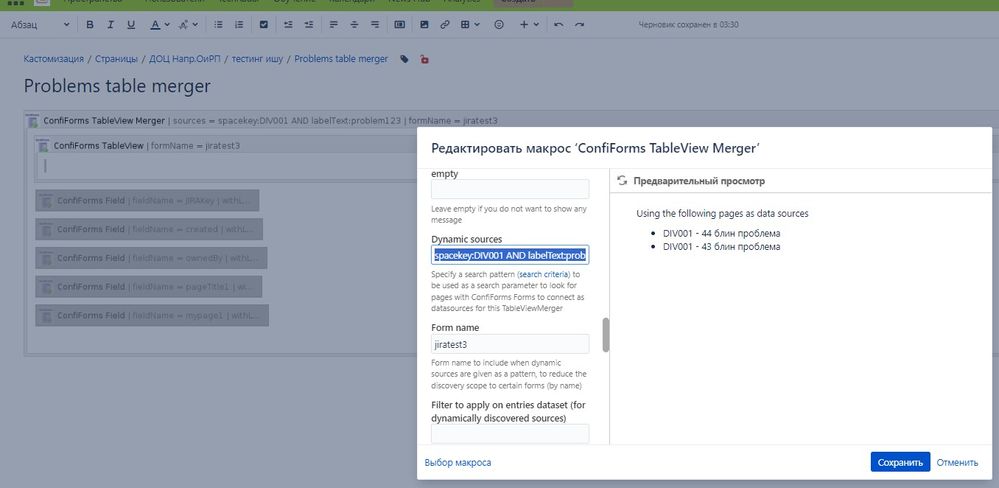Insert a bullet list
Viewport: 999px width, 488px height.
[219, 25]
